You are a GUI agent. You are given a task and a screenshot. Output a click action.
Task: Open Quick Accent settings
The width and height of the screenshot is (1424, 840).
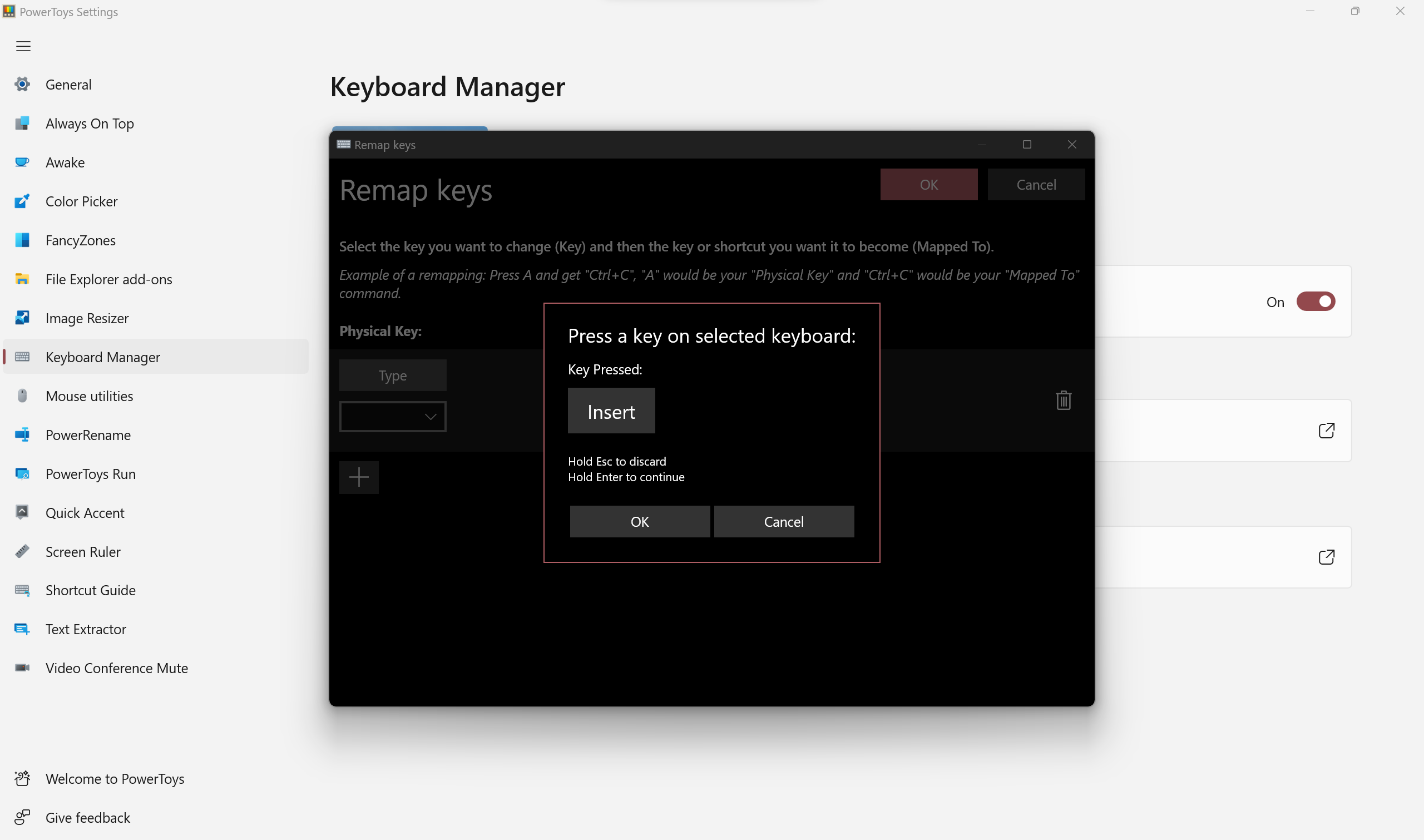85,512
